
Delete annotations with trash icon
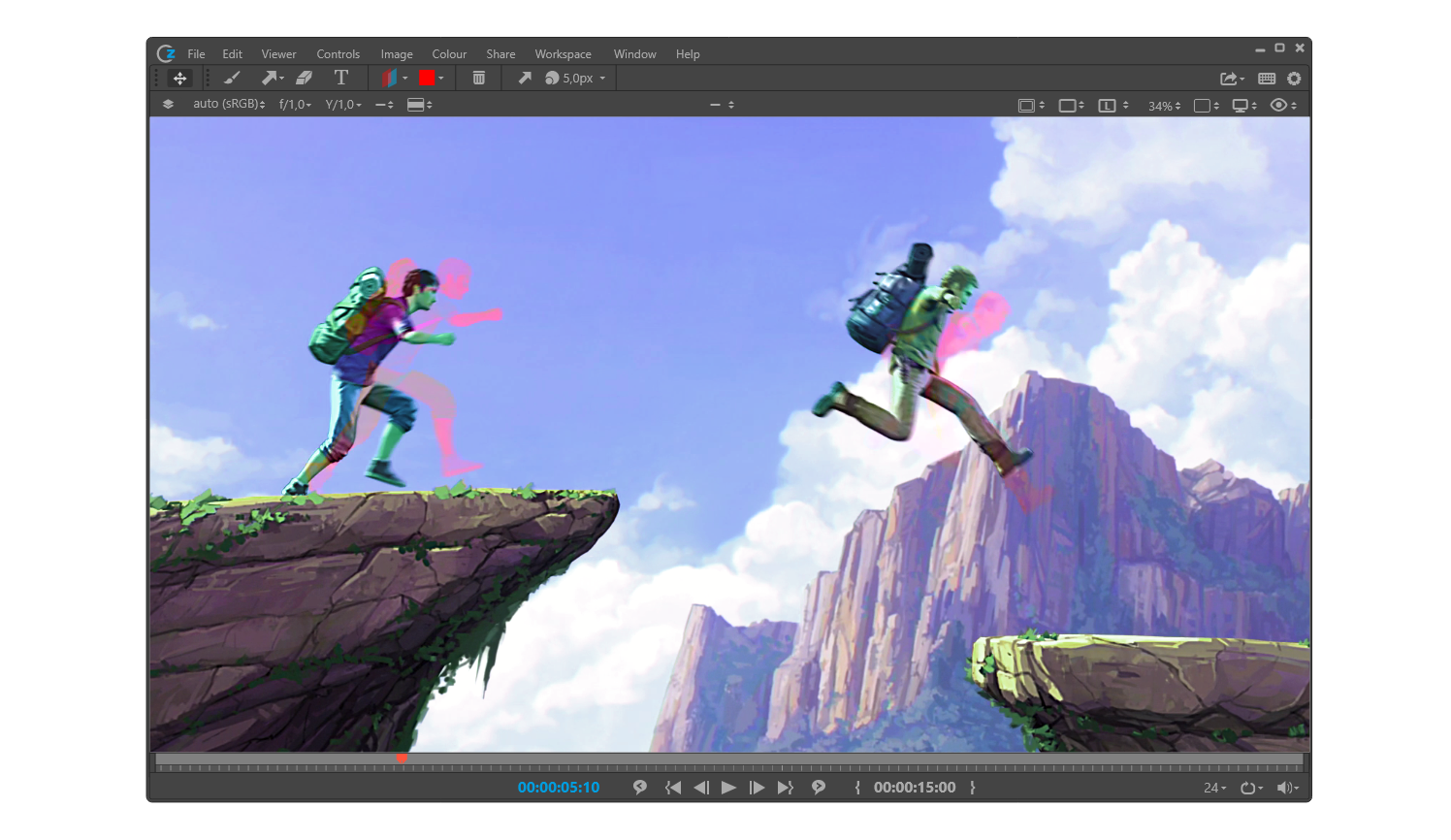coord(478,78)
